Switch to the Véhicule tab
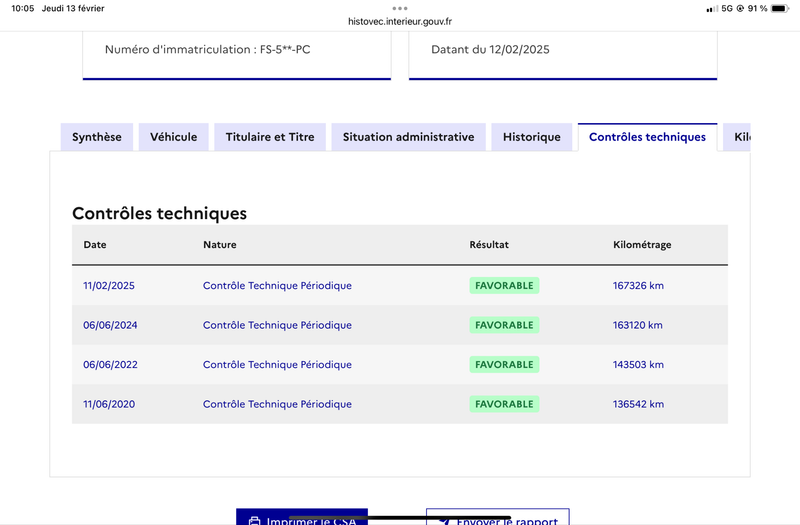 (173, 137)
